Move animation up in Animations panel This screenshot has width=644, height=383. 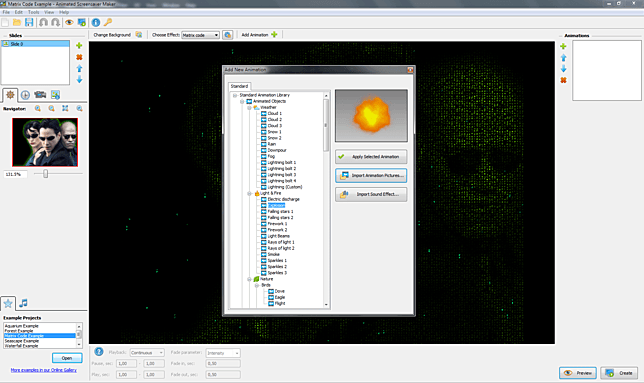pos(564,58)
